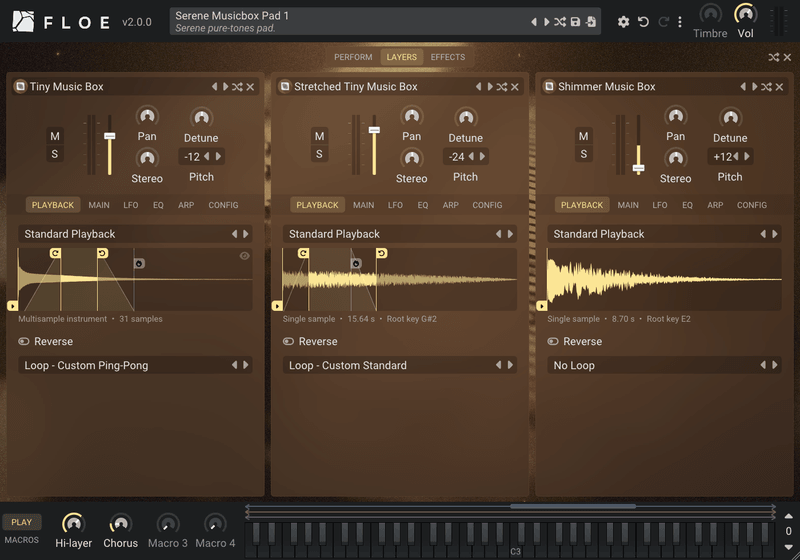Click Tiny Music Box instrument icon

coord(20,86)
